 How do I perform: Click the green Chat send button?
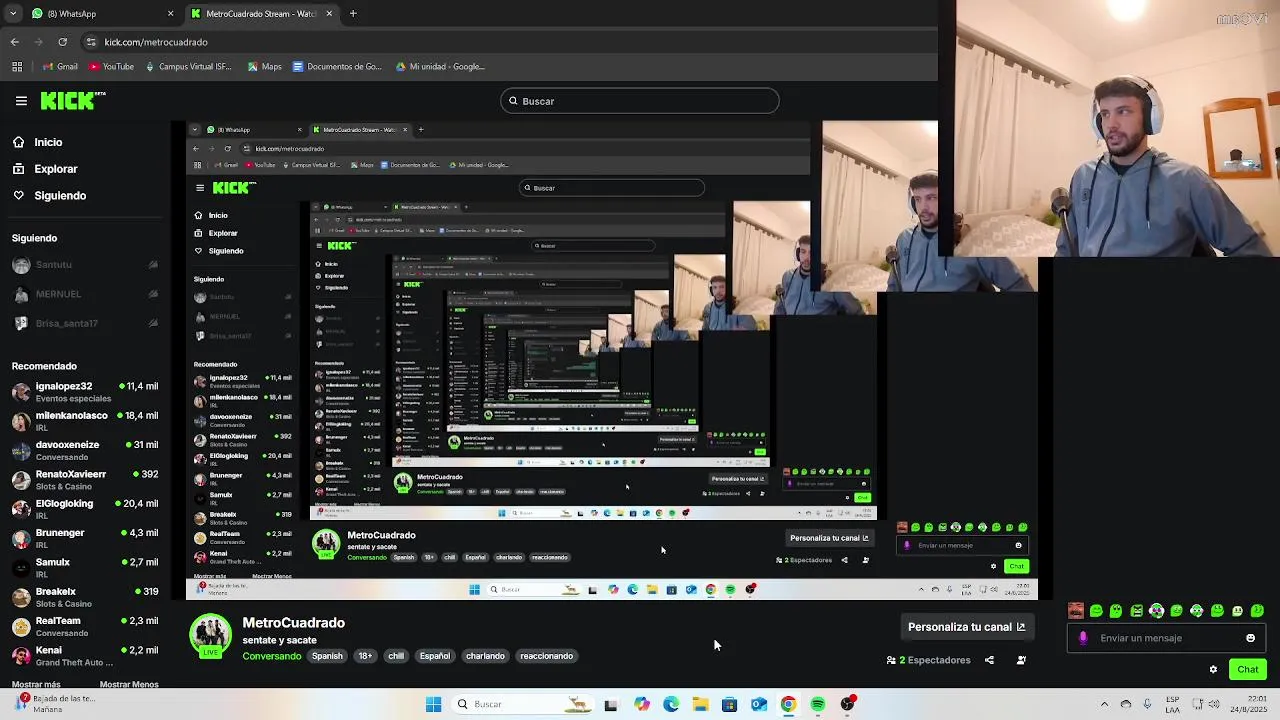1248,670
